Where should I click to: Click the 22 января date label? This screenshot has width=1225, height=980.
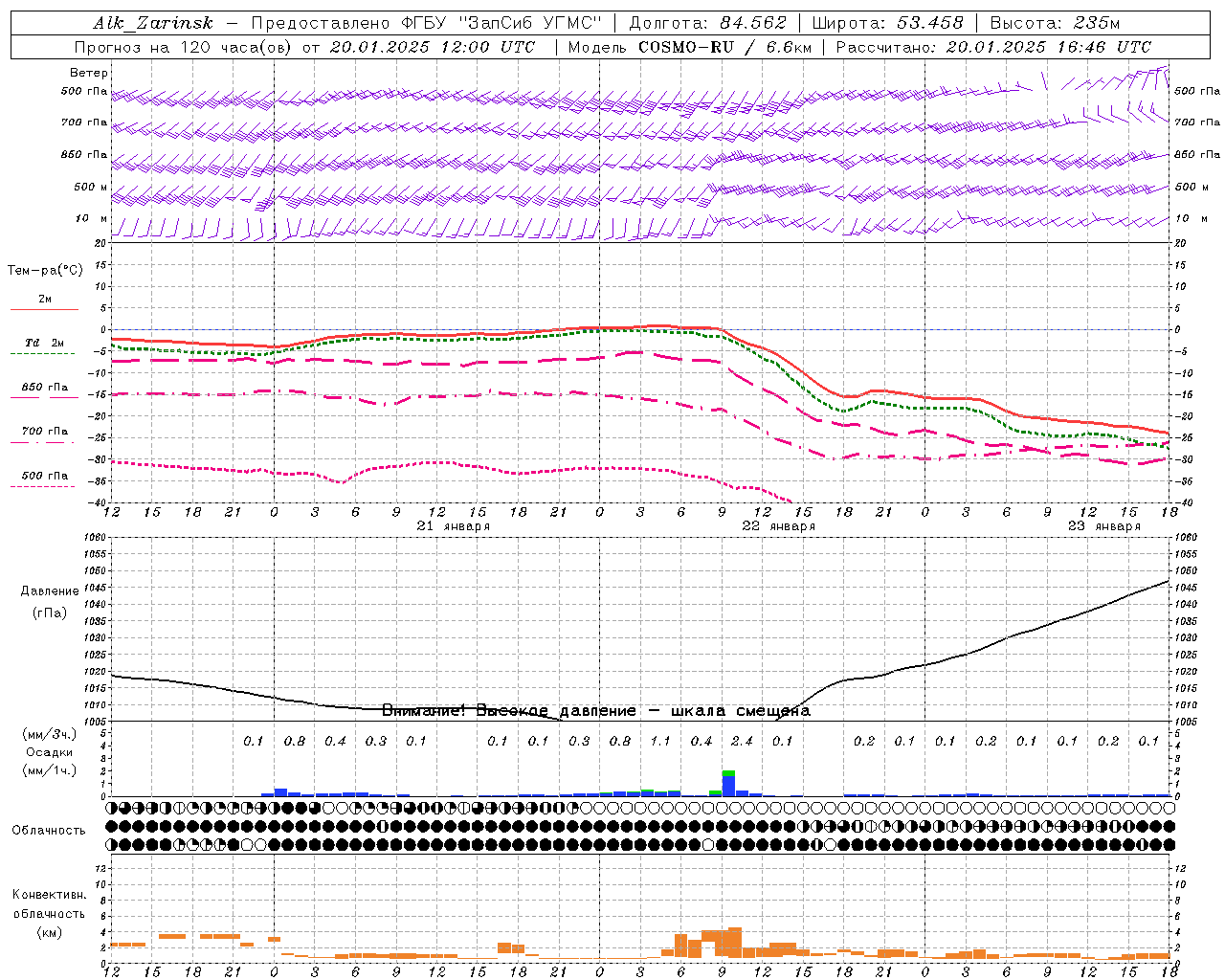click(779, 526)
